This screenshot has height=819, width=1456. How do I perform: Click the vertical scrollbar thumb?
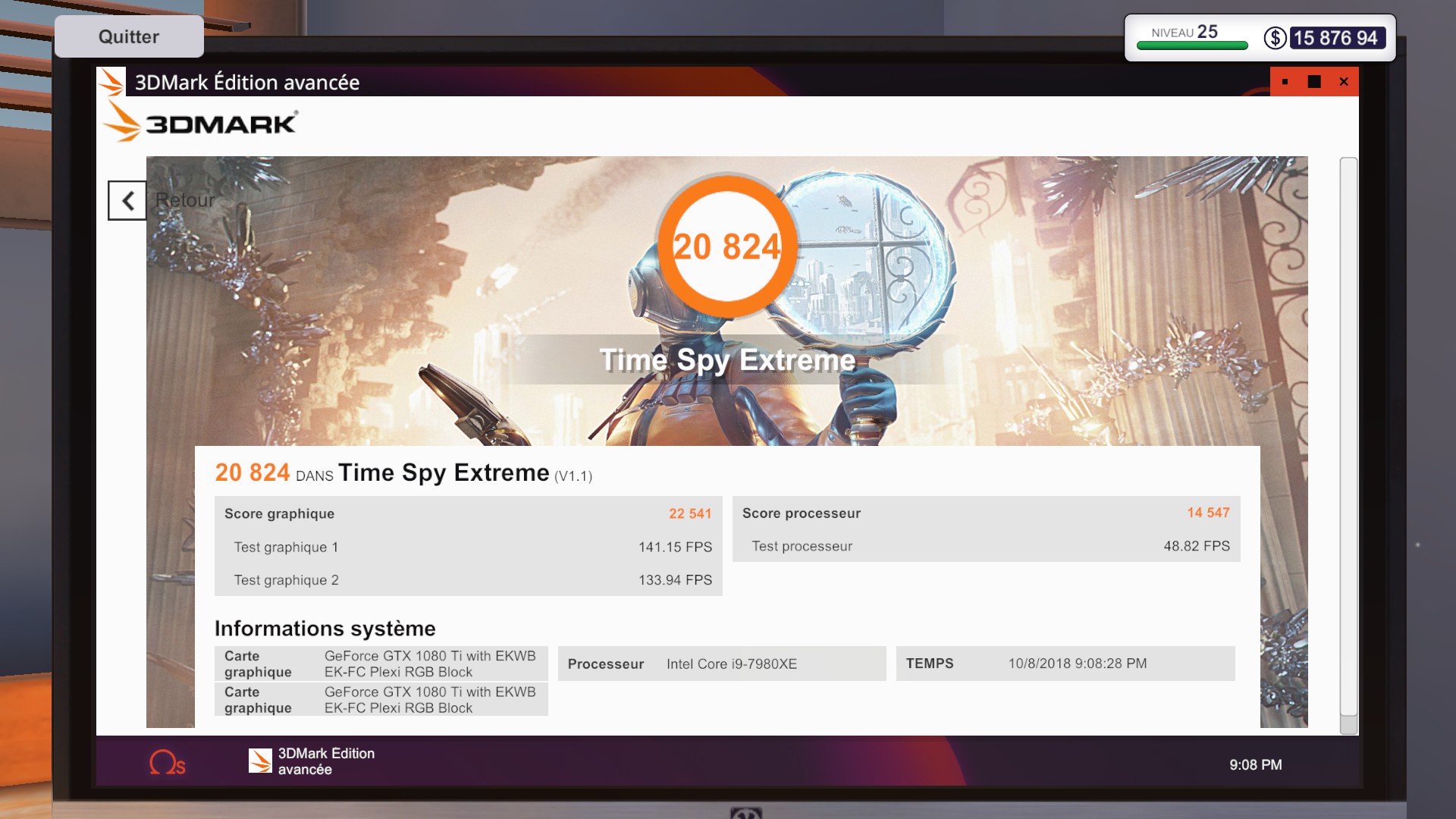(1348, 437)
